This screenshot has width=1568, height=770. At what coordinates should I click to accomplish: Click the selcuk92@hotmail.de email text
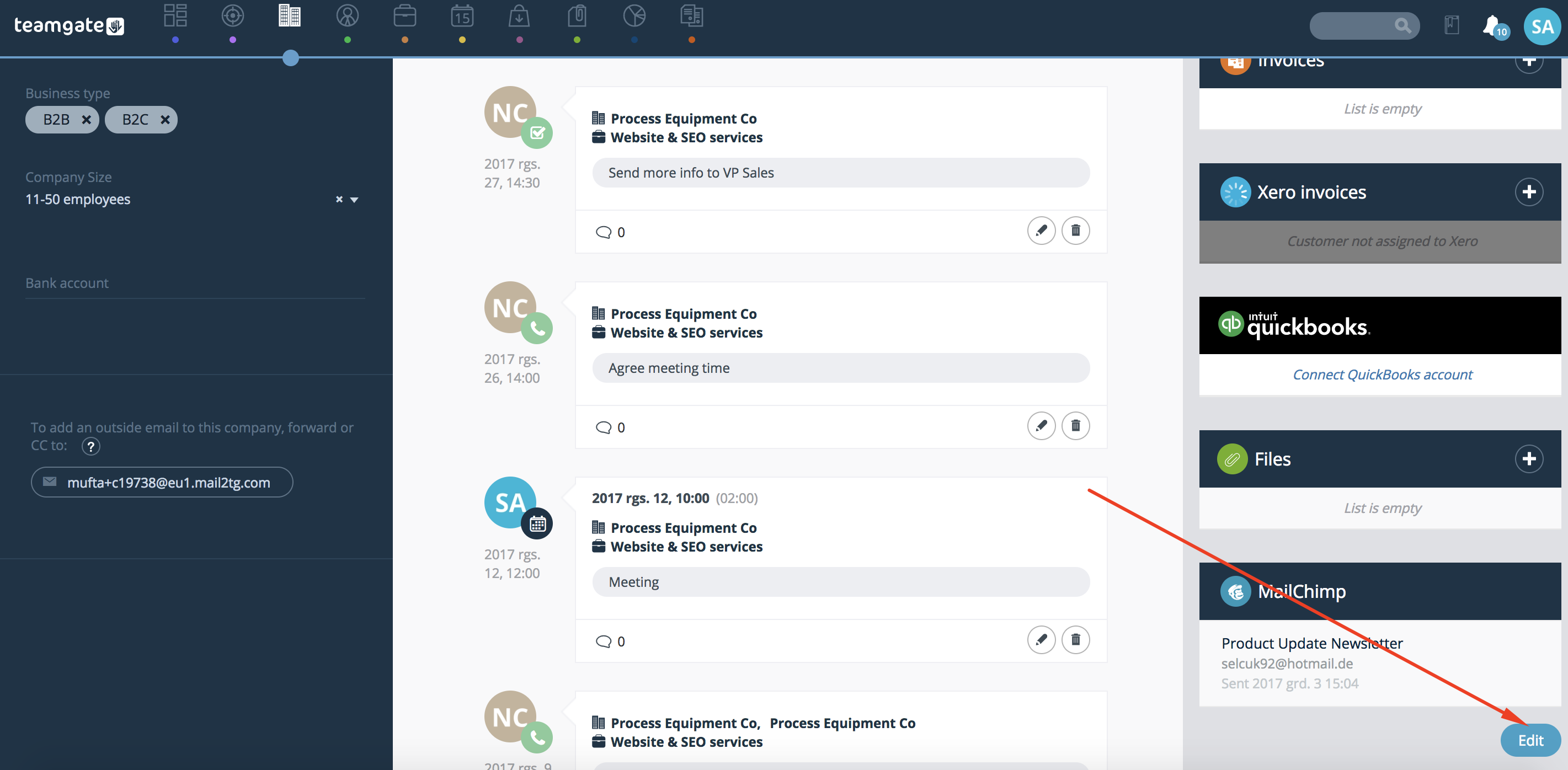[1287, 664]
